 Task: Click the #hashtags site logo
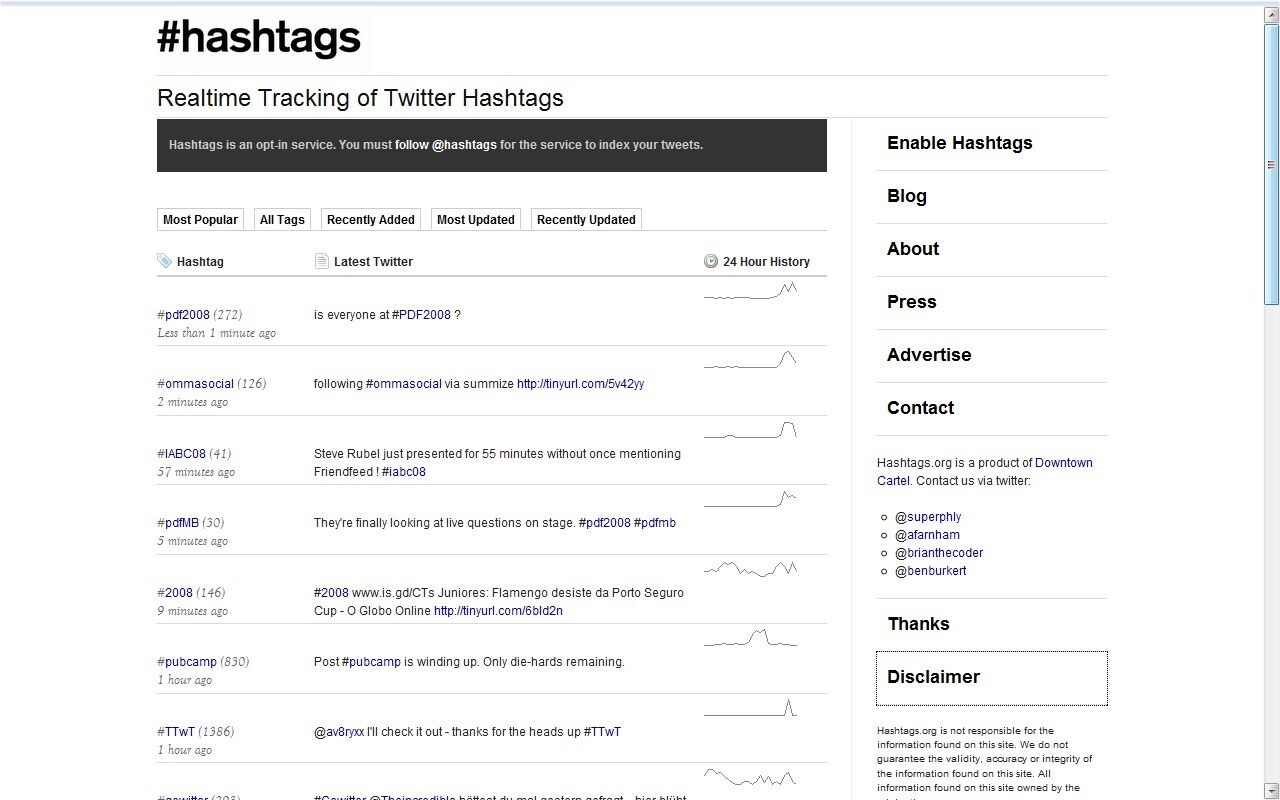[258, 38]
